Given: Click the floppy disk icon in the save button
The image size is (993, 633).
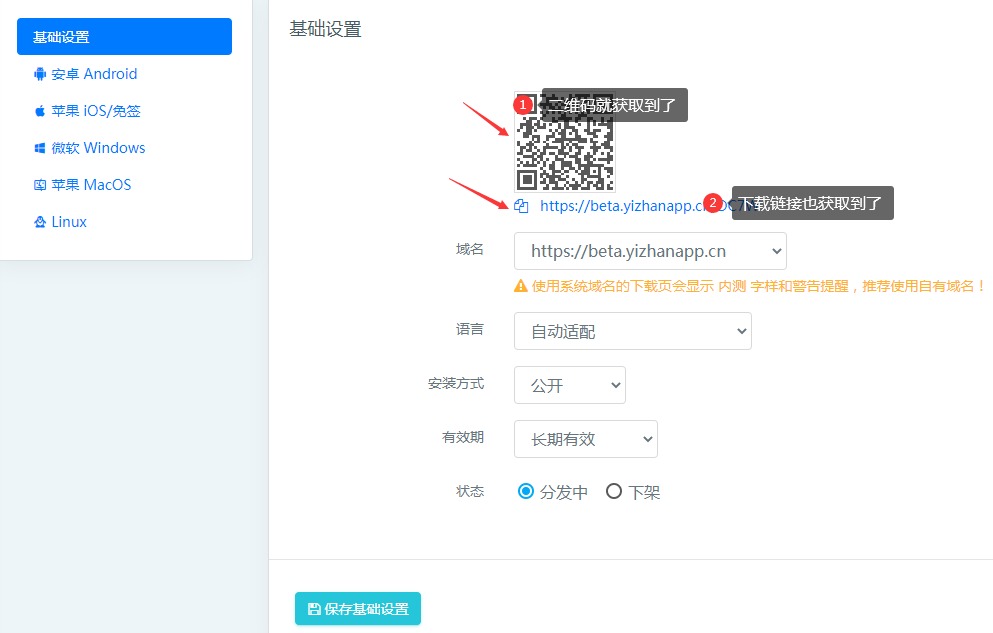Looking at the screenshot, I should [314, 609].
